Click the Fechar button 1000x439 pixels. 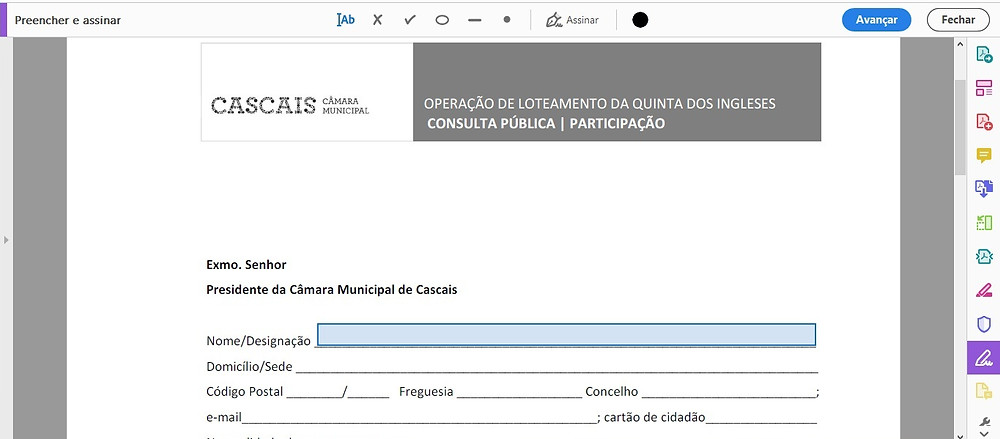[x=958, y=20]
